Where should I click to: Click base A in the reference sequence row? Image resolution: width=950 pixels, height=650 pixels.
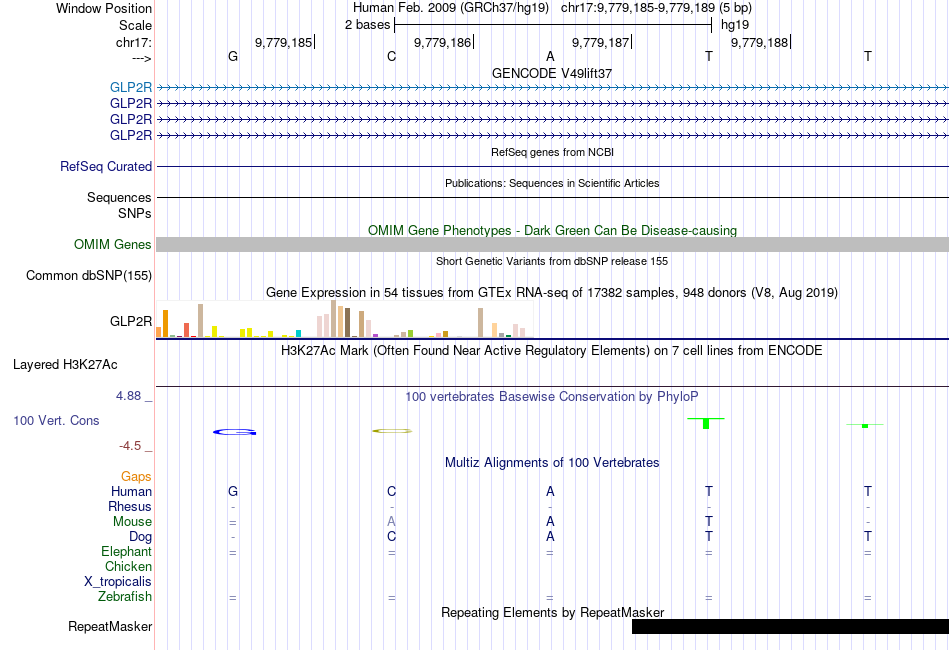[550, 56]
